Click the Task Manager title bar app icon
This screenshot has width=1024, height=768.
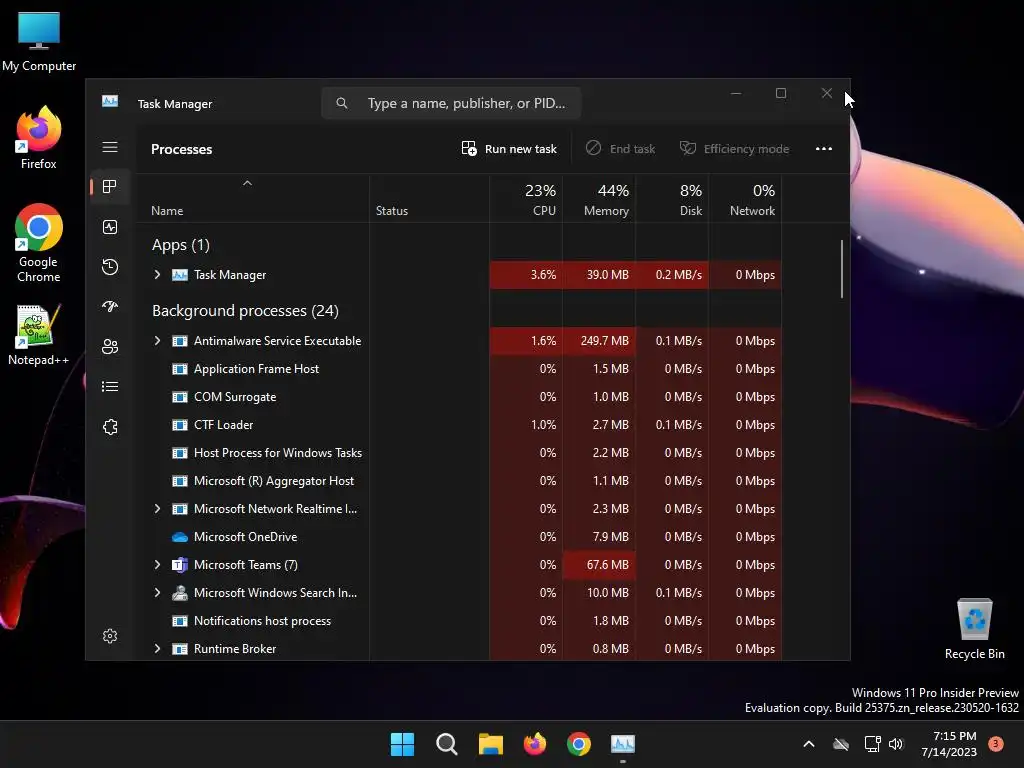click(x=110, y=101)
